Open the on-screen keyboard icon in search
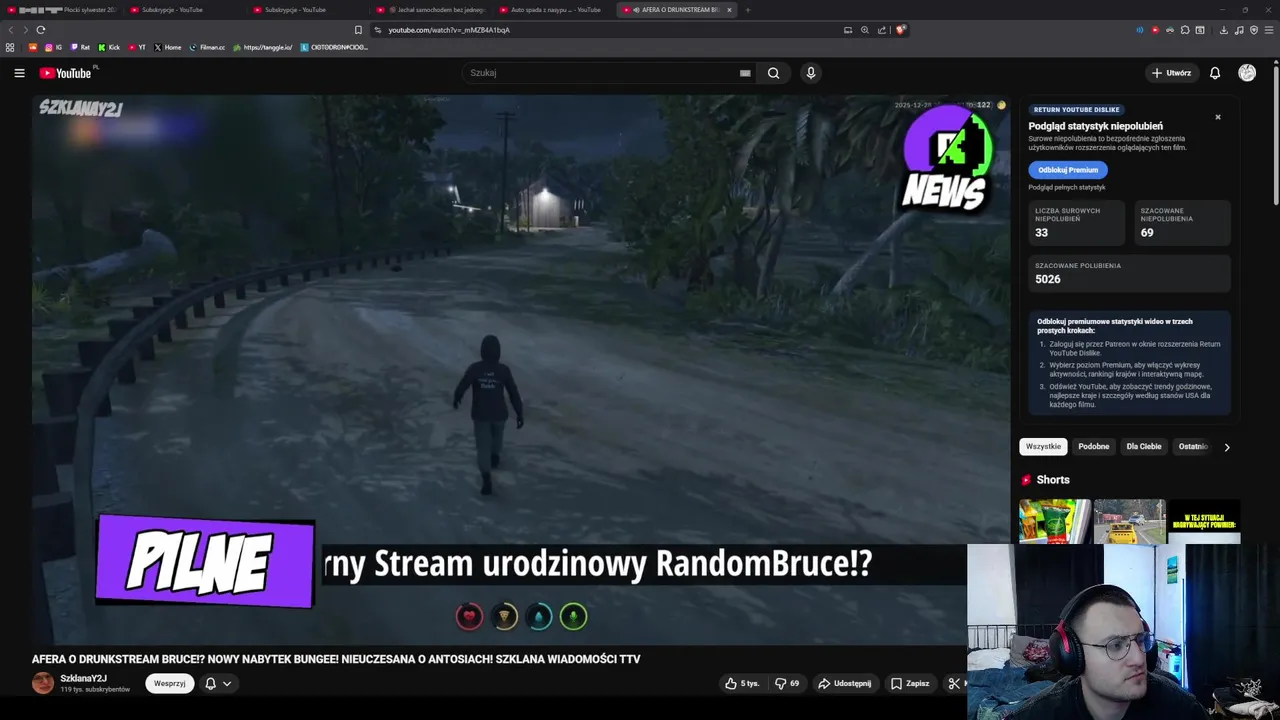 coord(745,73)
